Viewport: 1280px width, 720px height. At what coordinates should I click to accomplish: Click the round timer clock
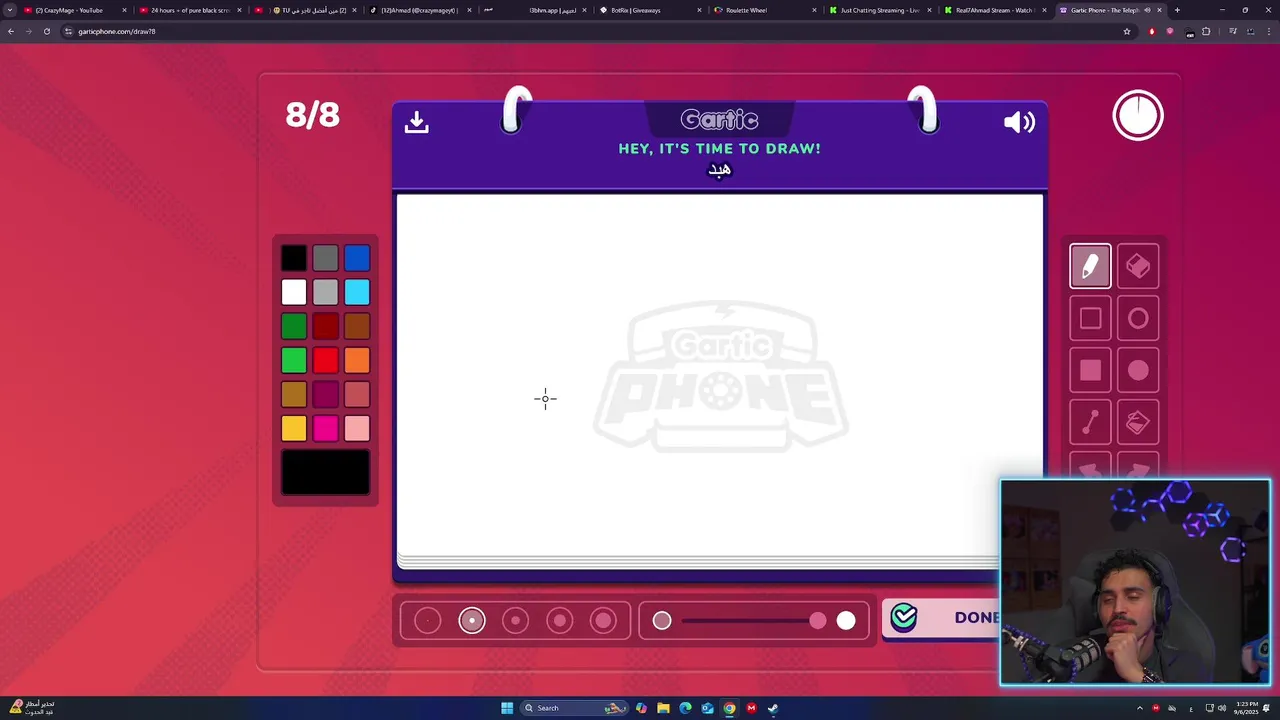1138,116
